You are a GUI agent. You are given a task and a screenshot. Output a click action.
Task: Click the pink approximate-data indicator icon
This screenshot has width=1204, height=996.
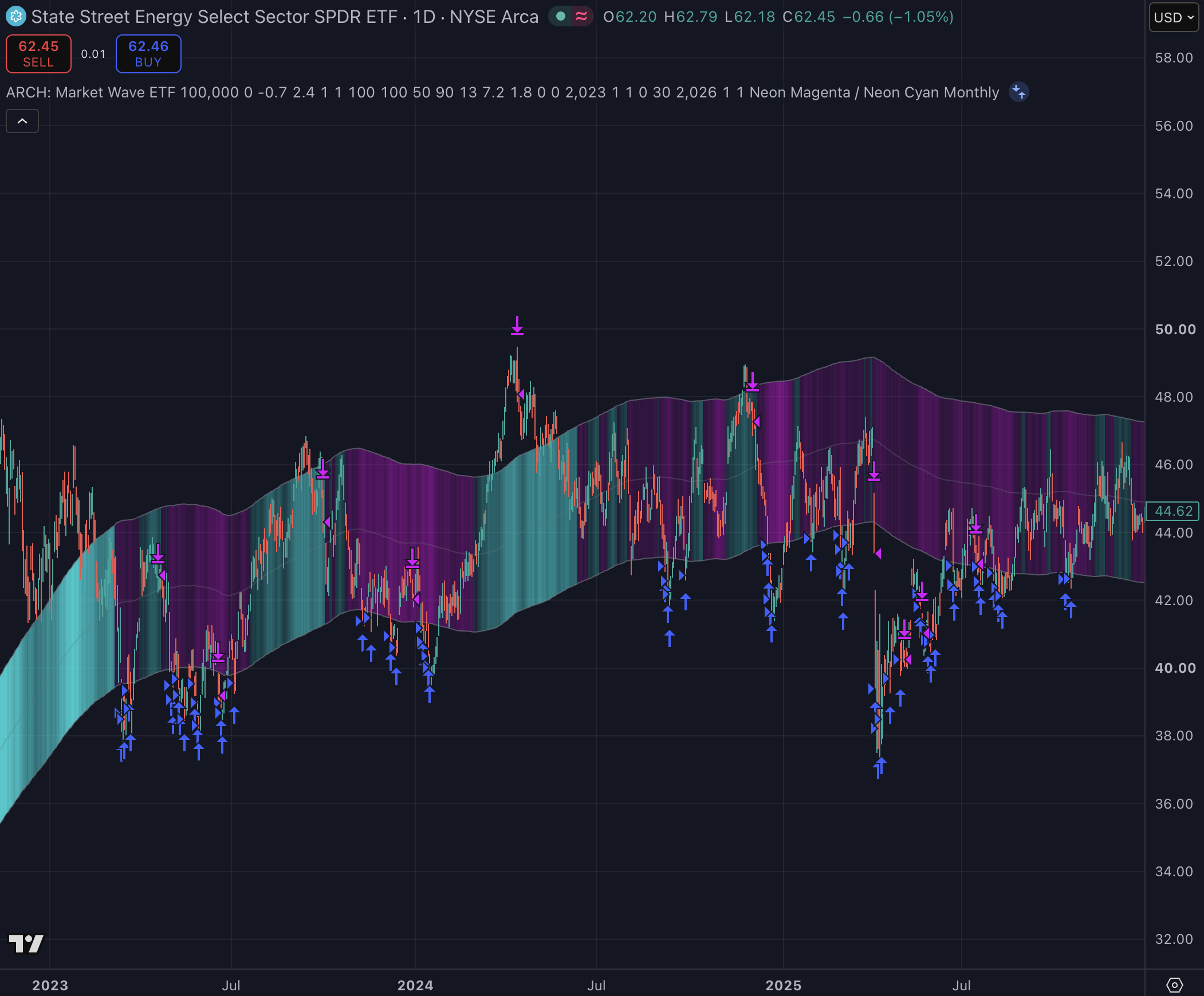click(581, 17)
